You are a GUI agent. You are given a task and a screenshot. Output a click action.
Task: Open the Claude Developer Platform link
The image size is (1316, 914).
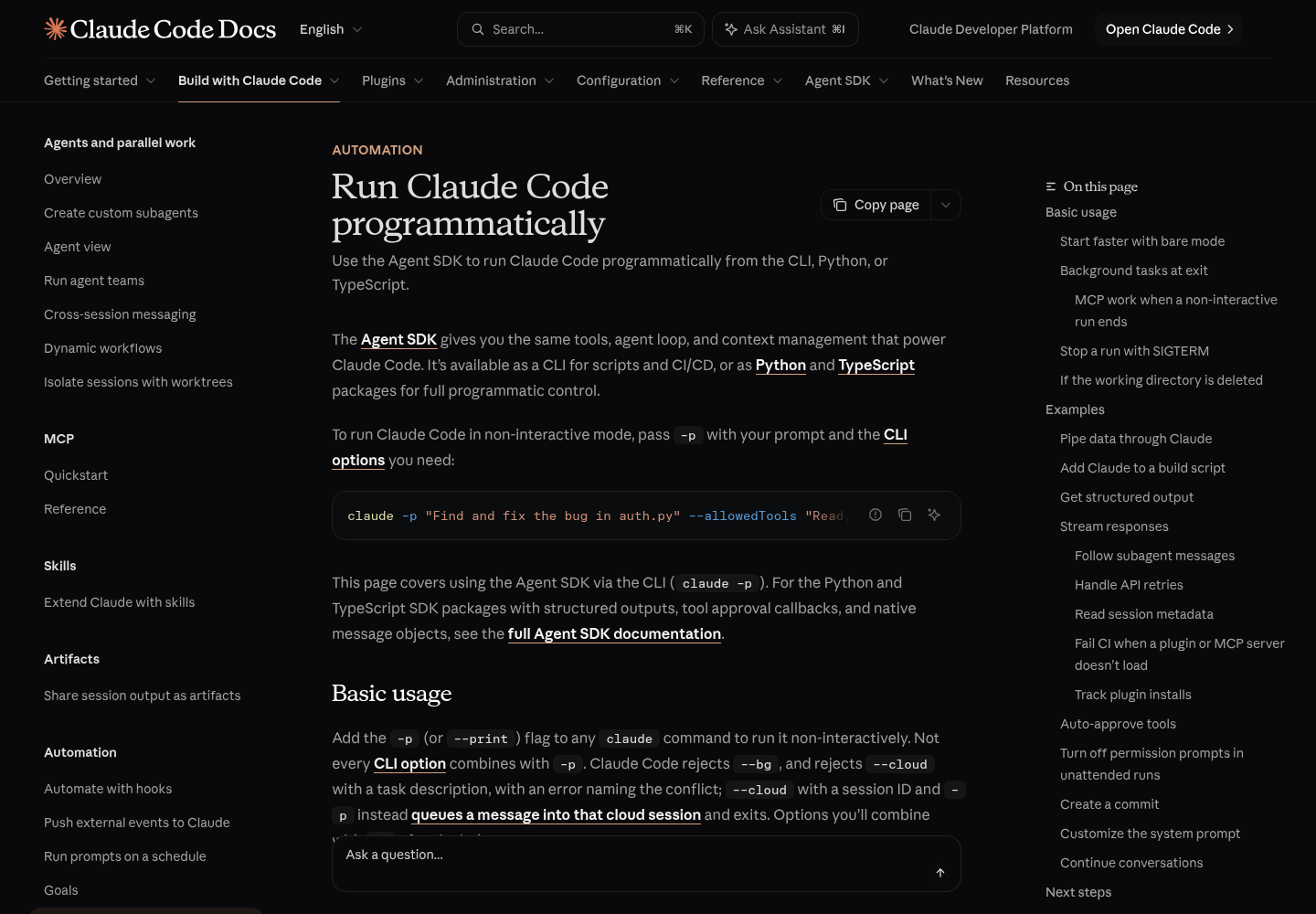pos(991,29)
